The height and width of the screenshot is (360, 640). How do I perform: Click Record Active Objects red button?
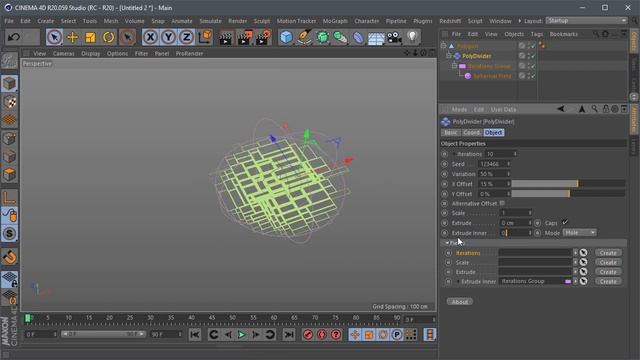(308, 335)
